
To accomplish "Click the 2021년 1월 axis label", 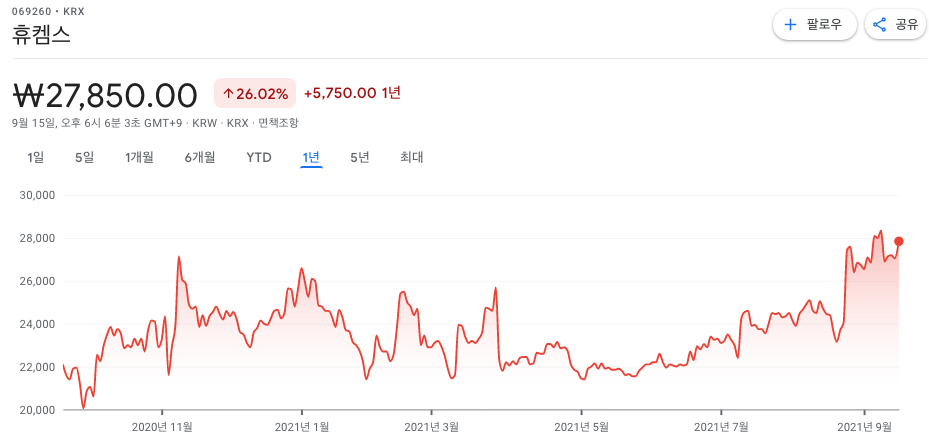I will (x=302, y=426).
